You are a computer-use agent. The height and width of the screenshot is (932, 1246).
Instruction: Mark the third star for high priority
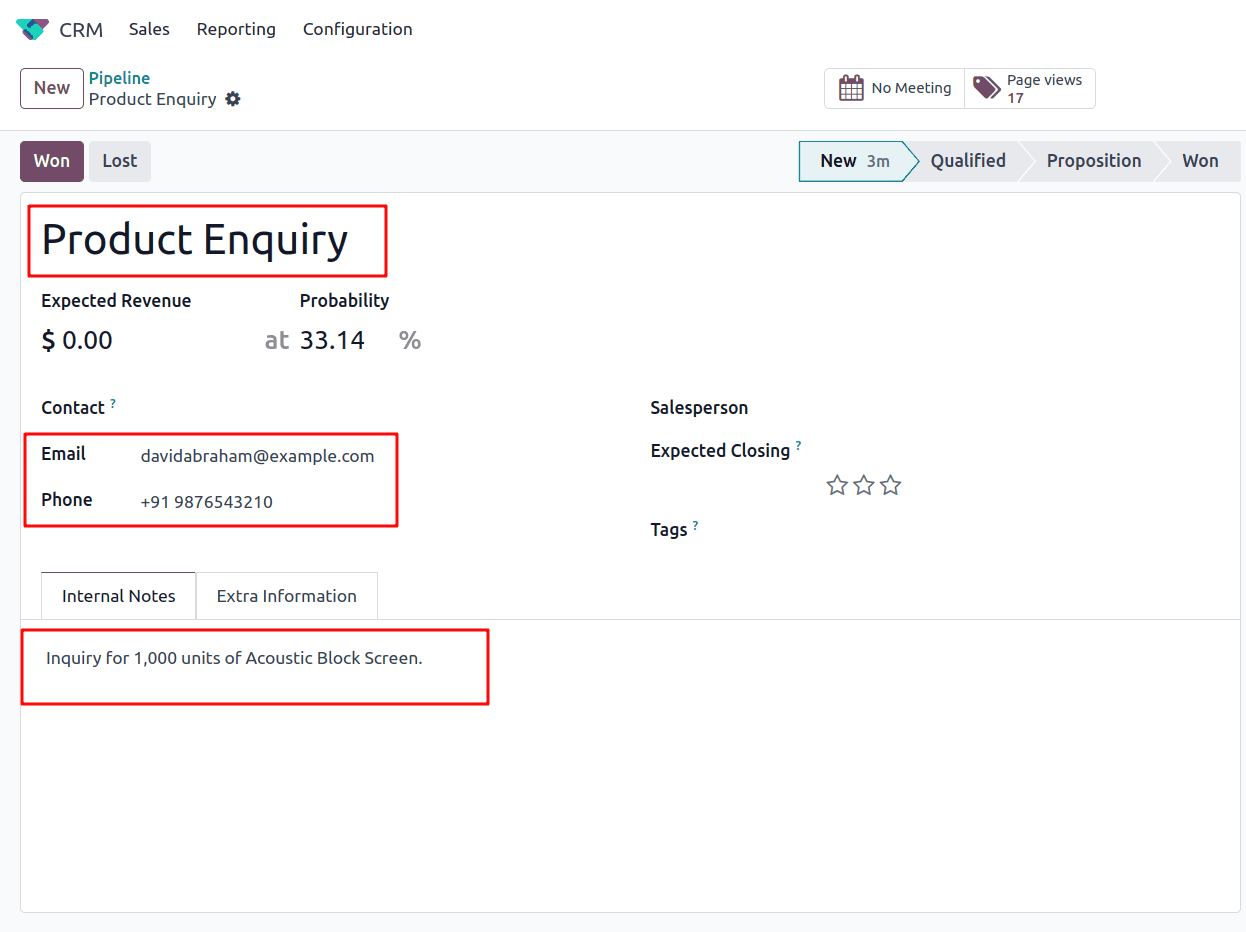pyautogui.click(x=891, y=485)
